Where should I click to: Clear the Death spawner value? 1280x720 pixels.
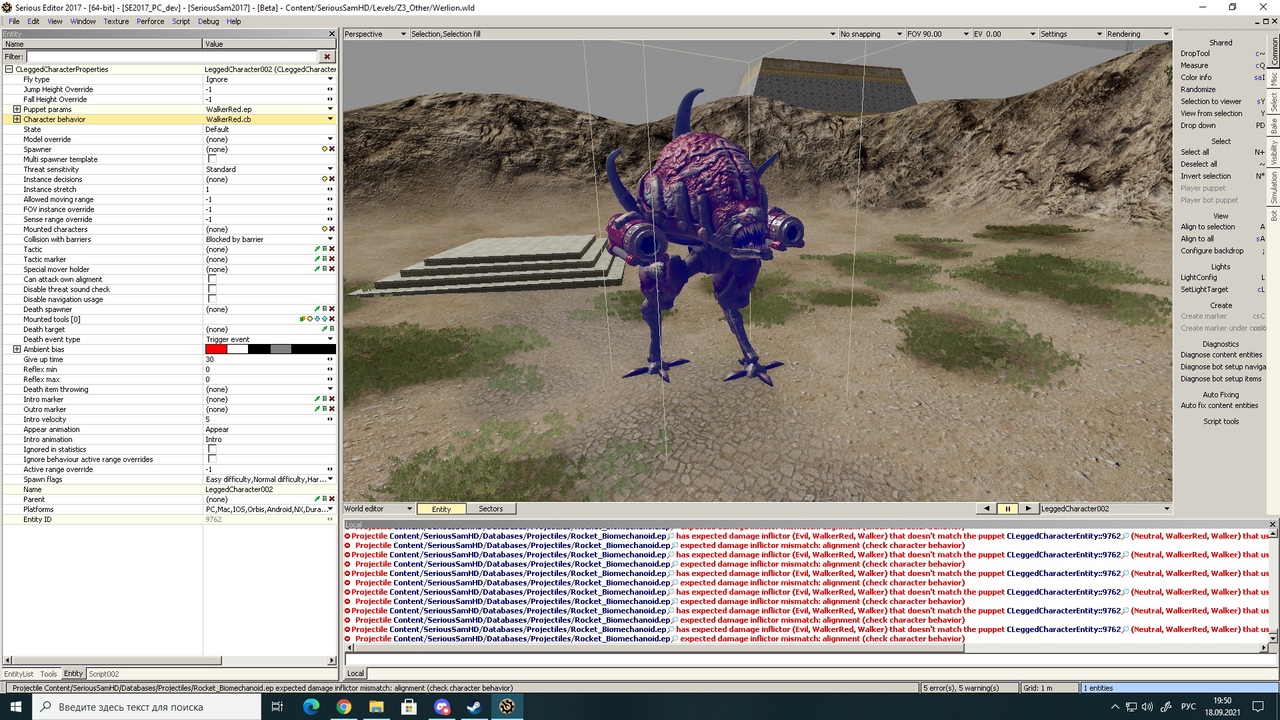[331, 309]
